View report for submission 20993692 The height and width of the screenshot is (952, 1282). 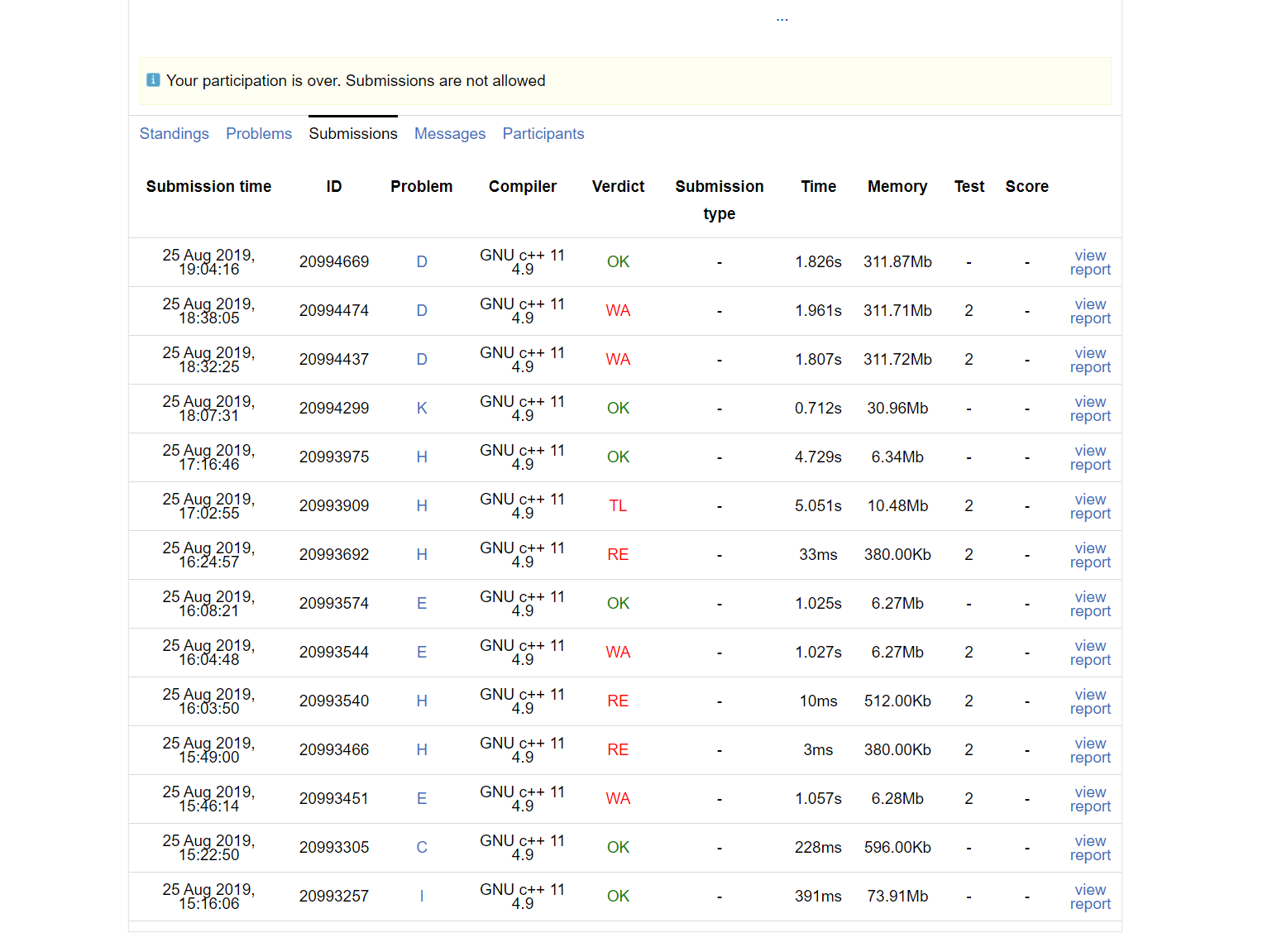tap(1089, 556)
